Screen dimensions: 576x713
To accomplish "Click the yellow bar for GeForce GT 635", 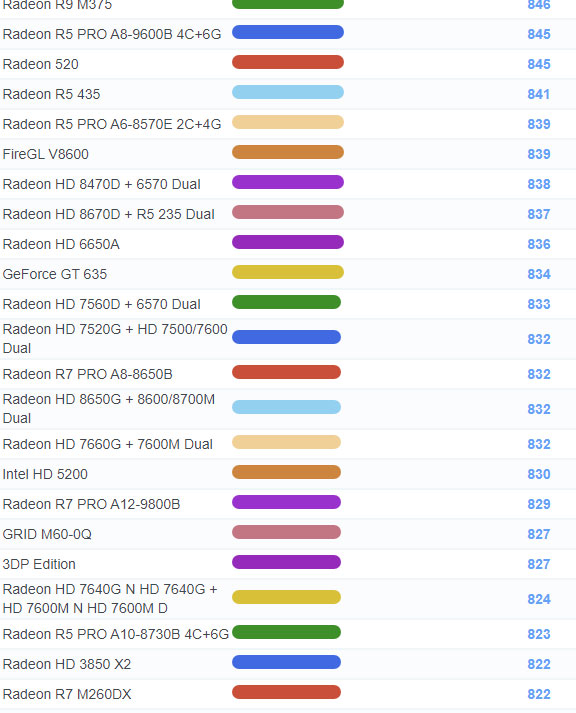I will point(288,272).
